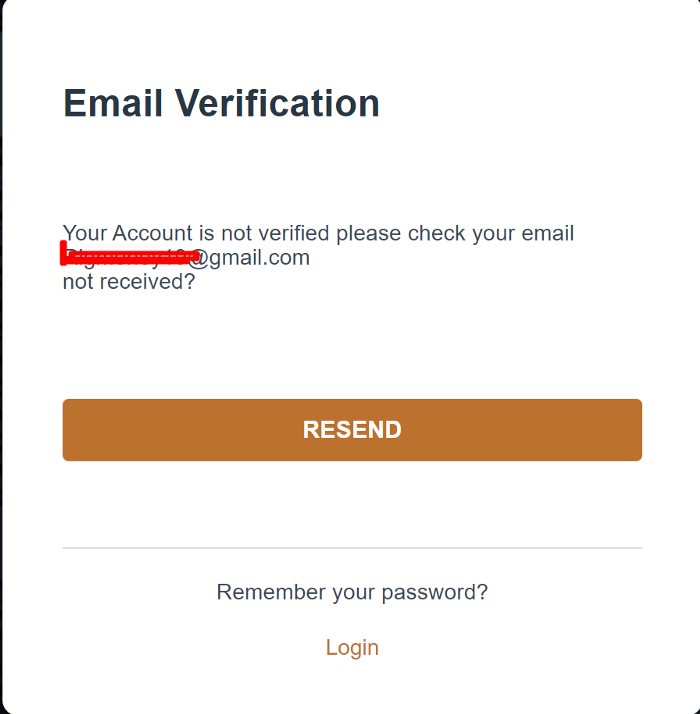Click the "not received?" text

tap(129, 282)
